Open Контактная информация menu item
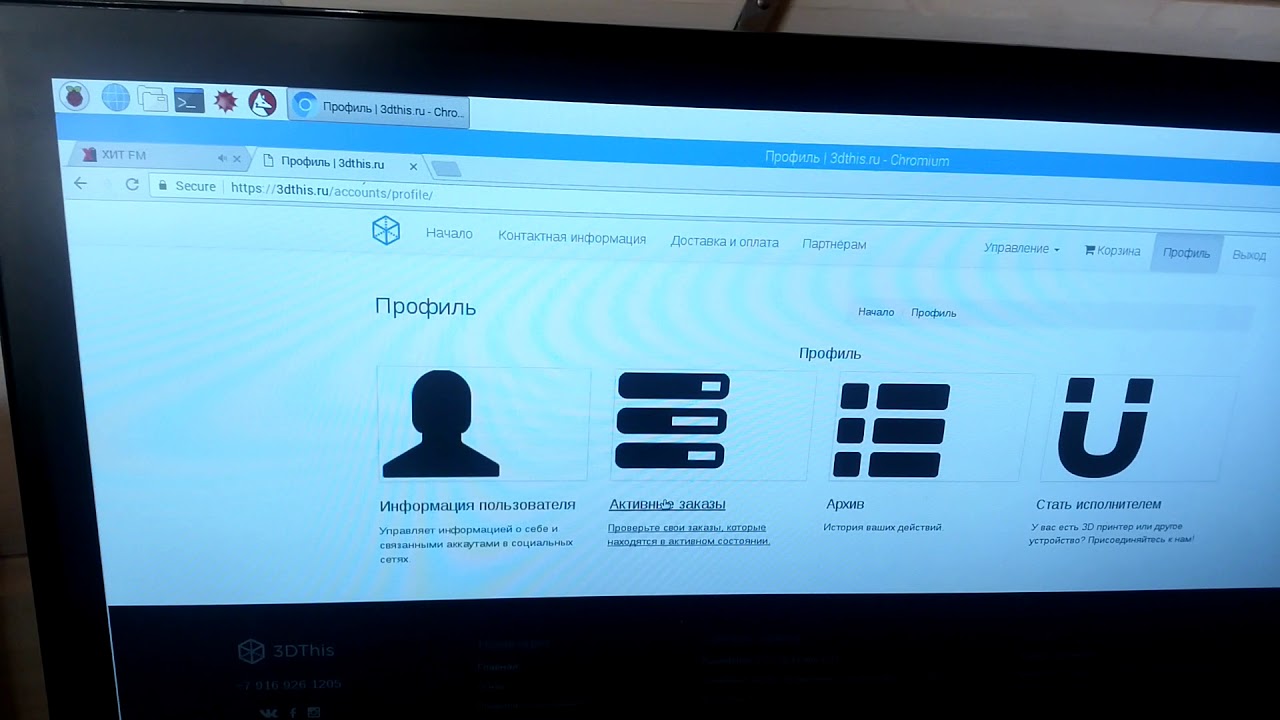 coord(572,238)
